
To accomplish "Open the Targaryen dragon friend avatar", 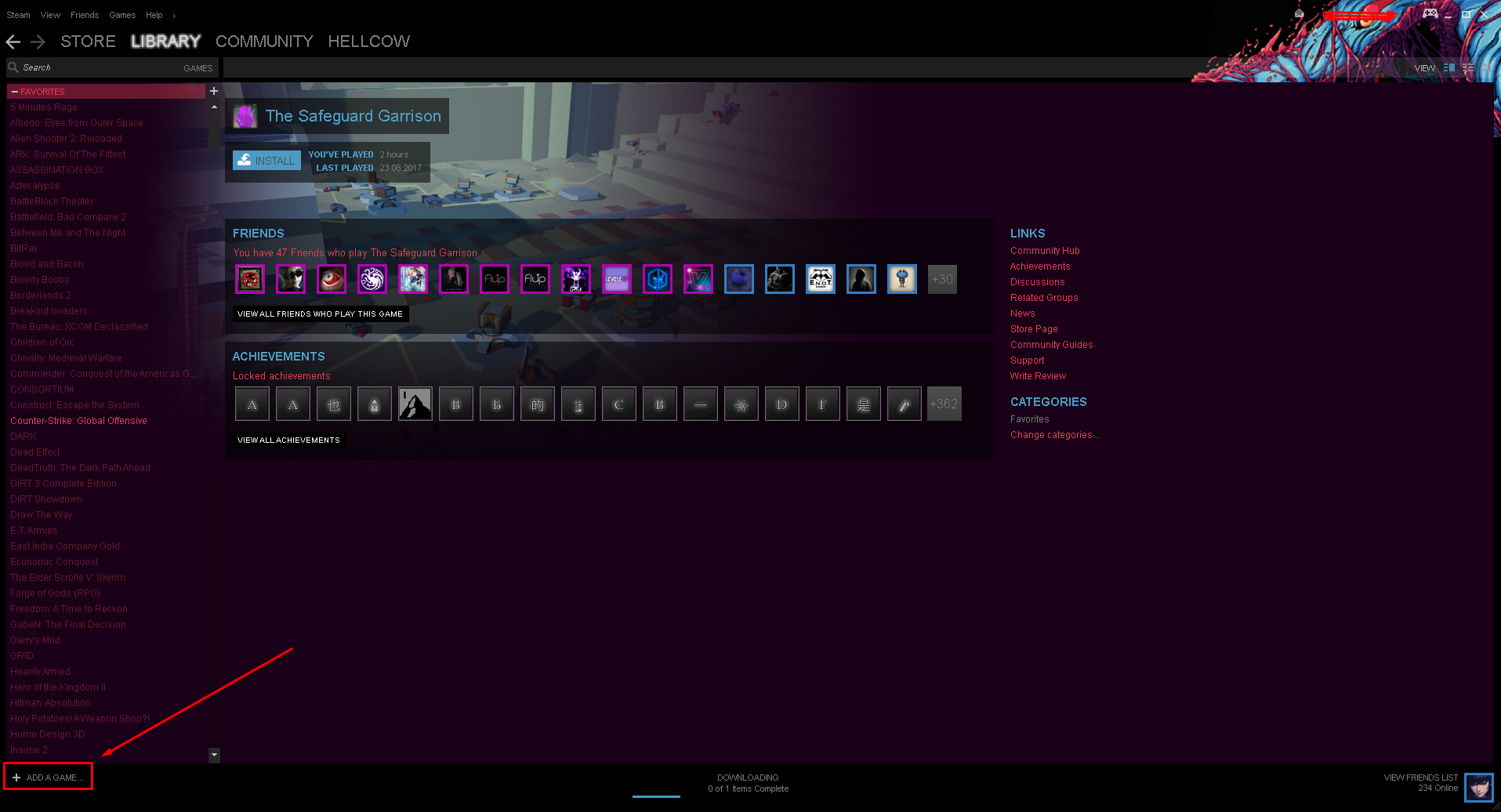I will point(372,279).
